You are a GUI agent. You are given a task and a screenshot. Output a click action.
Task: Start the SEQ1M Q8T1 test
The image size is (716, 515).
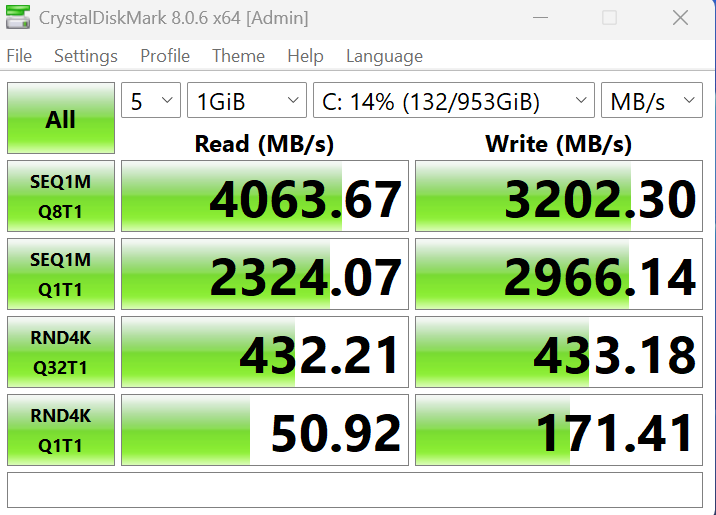pyautogui.click(x=61, y=196)
